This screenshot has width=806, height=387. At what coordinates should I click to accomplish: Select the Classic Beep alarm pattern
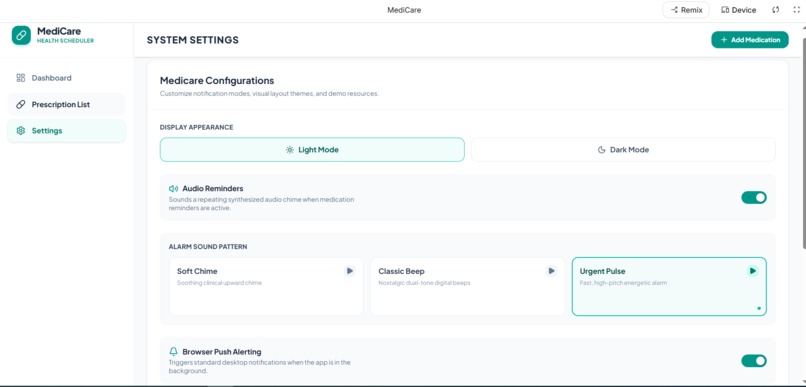[x=467, y=286]
